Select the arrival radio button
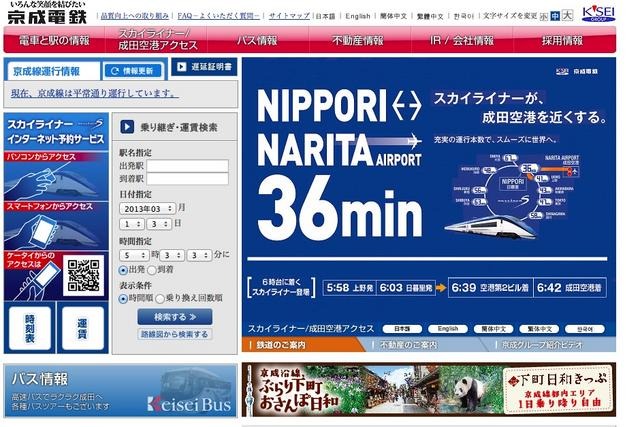 point(152,270)
